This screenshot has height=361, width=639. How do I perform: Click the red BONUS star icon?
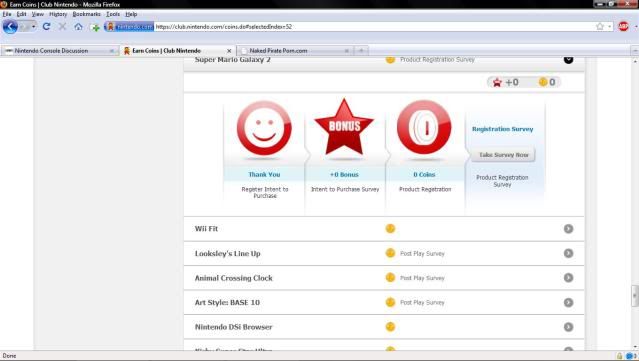344,127
